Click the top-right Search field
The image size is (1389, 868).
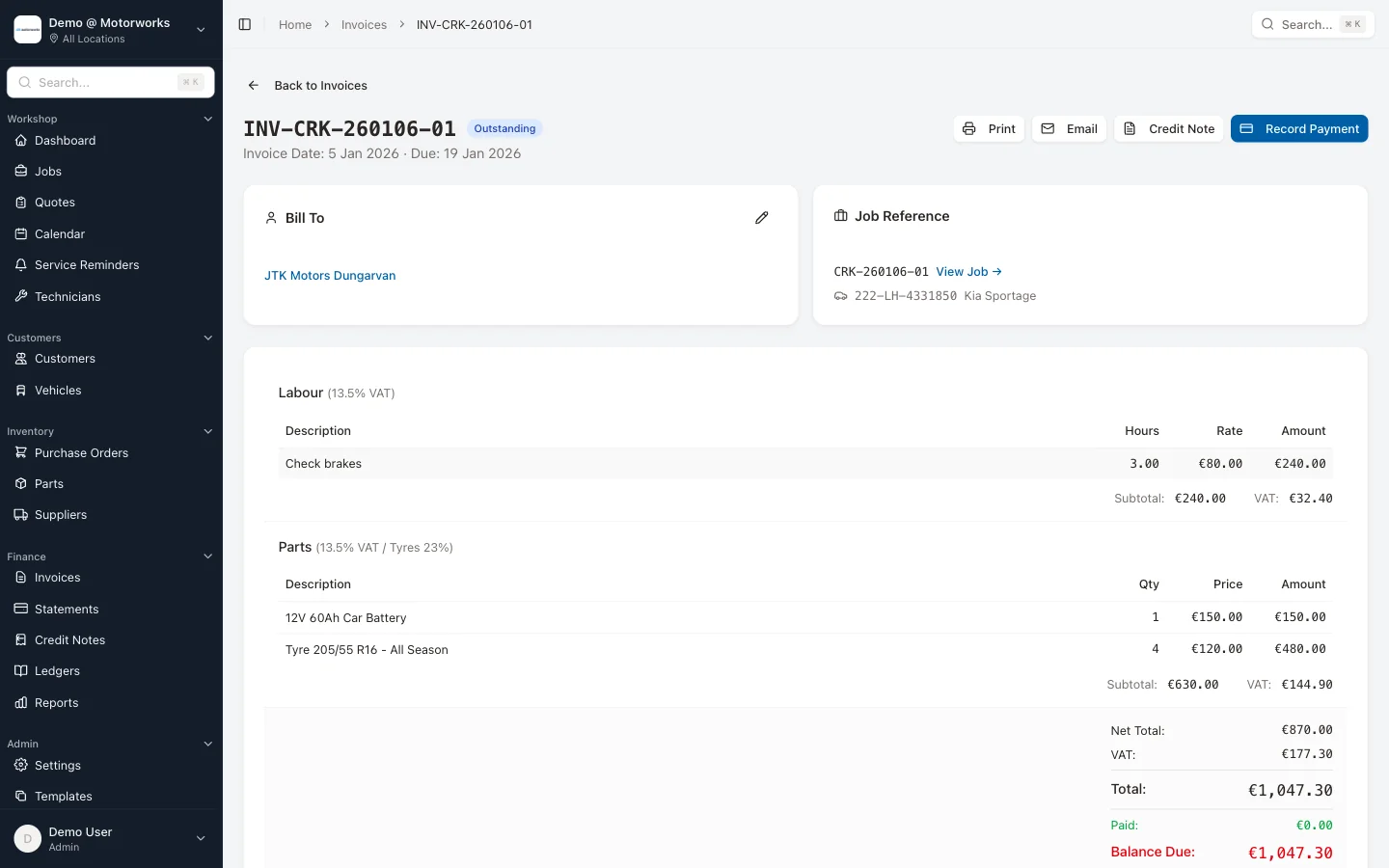pyautogui.click(x=1312, y=25)
